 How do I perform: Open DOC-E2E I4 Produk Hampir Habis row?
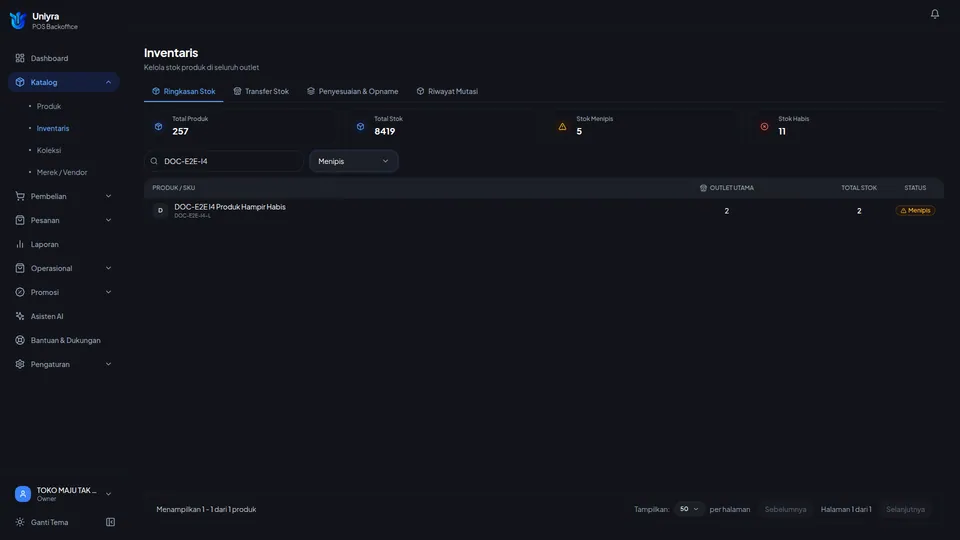[544, 211]
